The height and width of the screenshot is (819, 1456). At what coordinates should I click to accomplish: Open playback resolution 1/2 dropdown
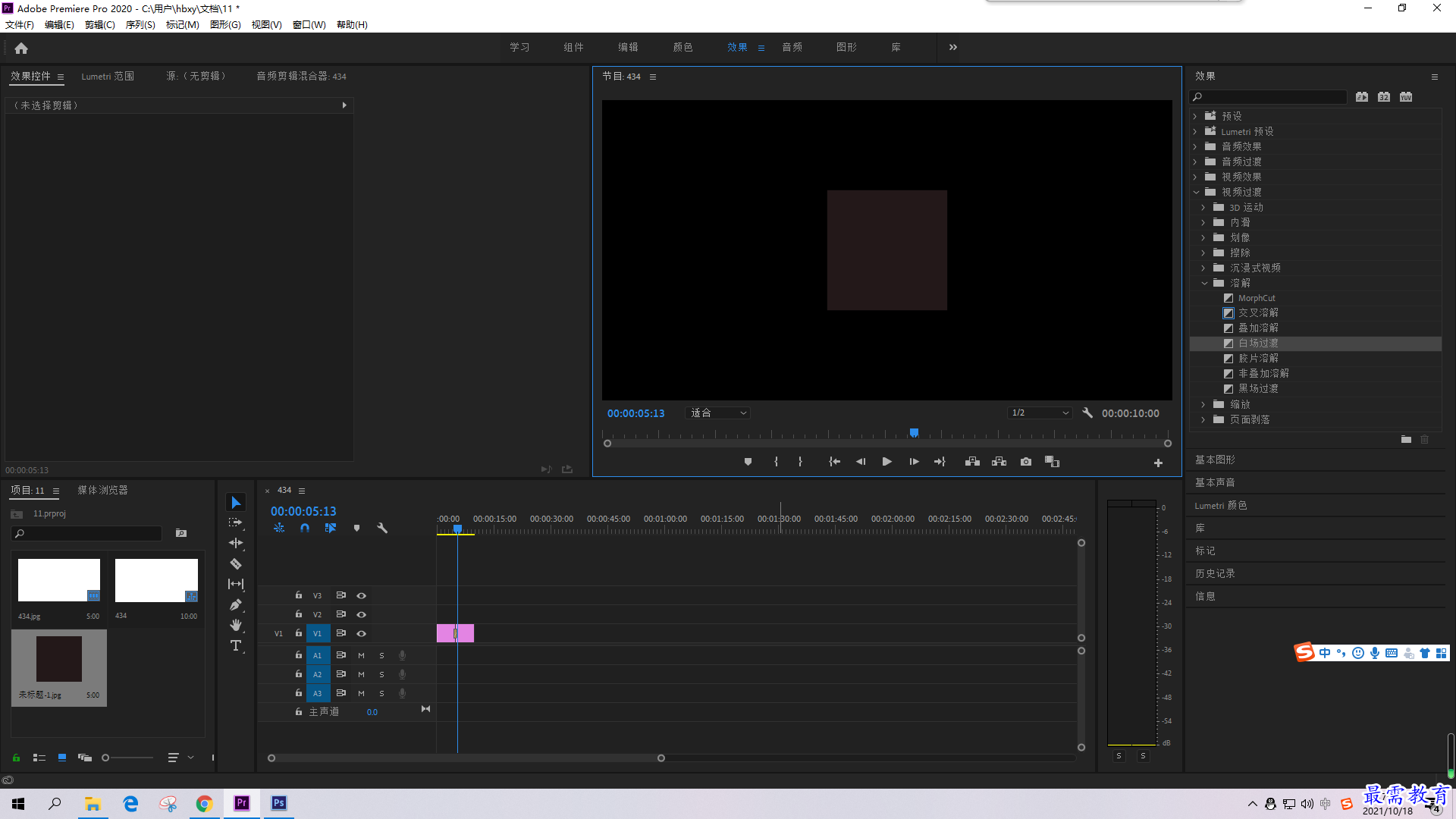[1040, 413]
